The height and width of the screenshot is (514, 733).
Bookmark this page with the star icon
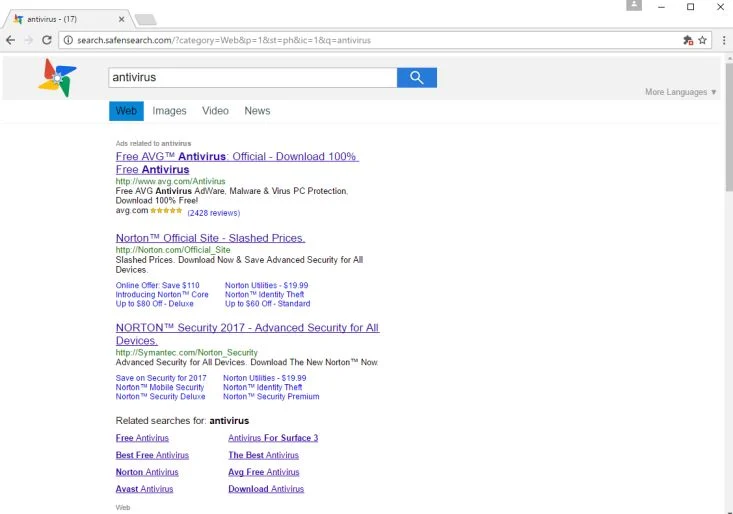click(702, 40)
